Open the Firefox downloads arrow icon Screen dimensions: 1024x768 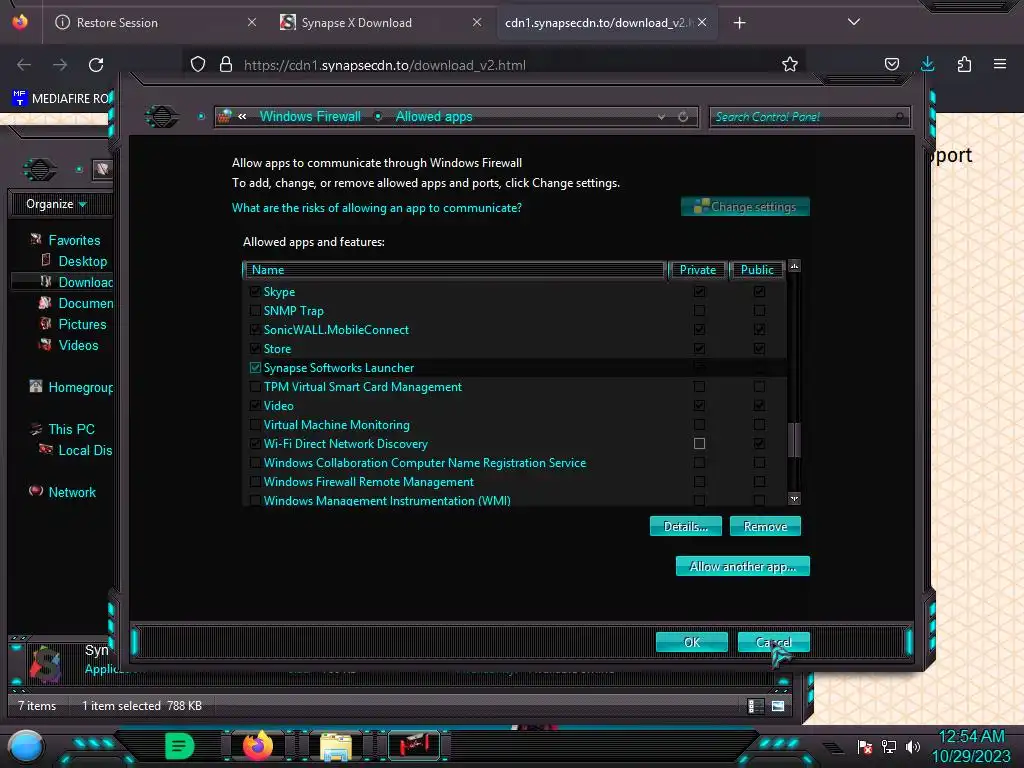pyautogui.click(x=927, y=64)
